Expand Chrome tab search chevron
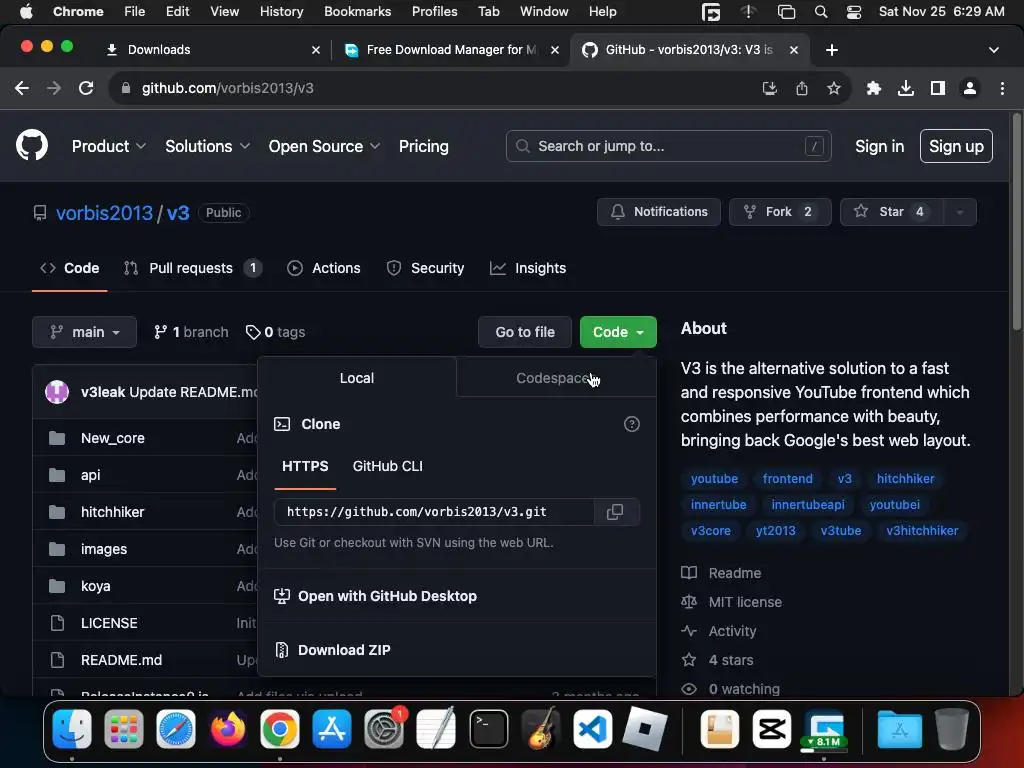This screenshot has height=768, width=1024. click(993, 50)
